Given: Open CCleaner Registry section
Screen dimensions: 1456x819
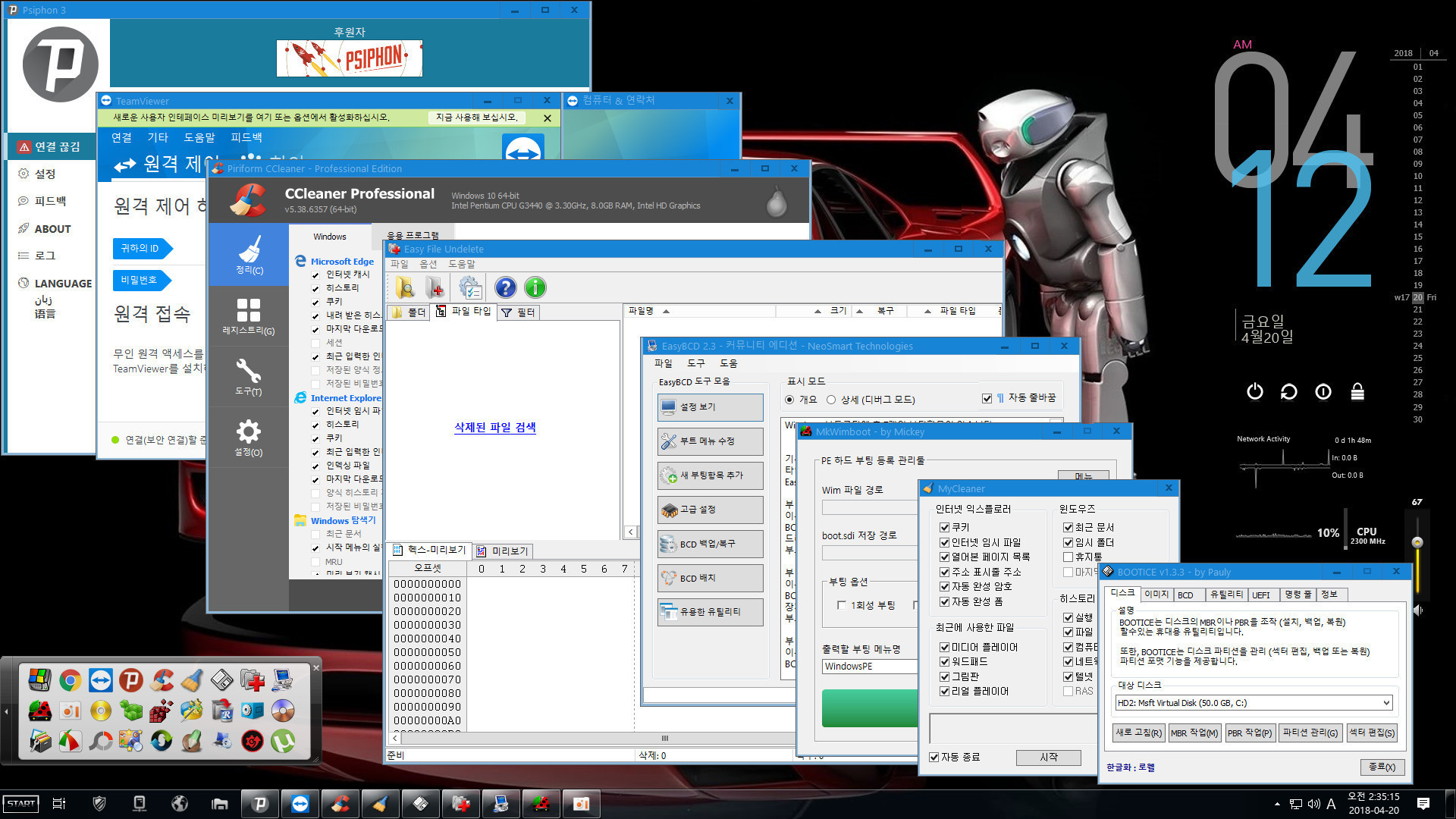Looking at the screenshot, I should click(x=249, y=316).
